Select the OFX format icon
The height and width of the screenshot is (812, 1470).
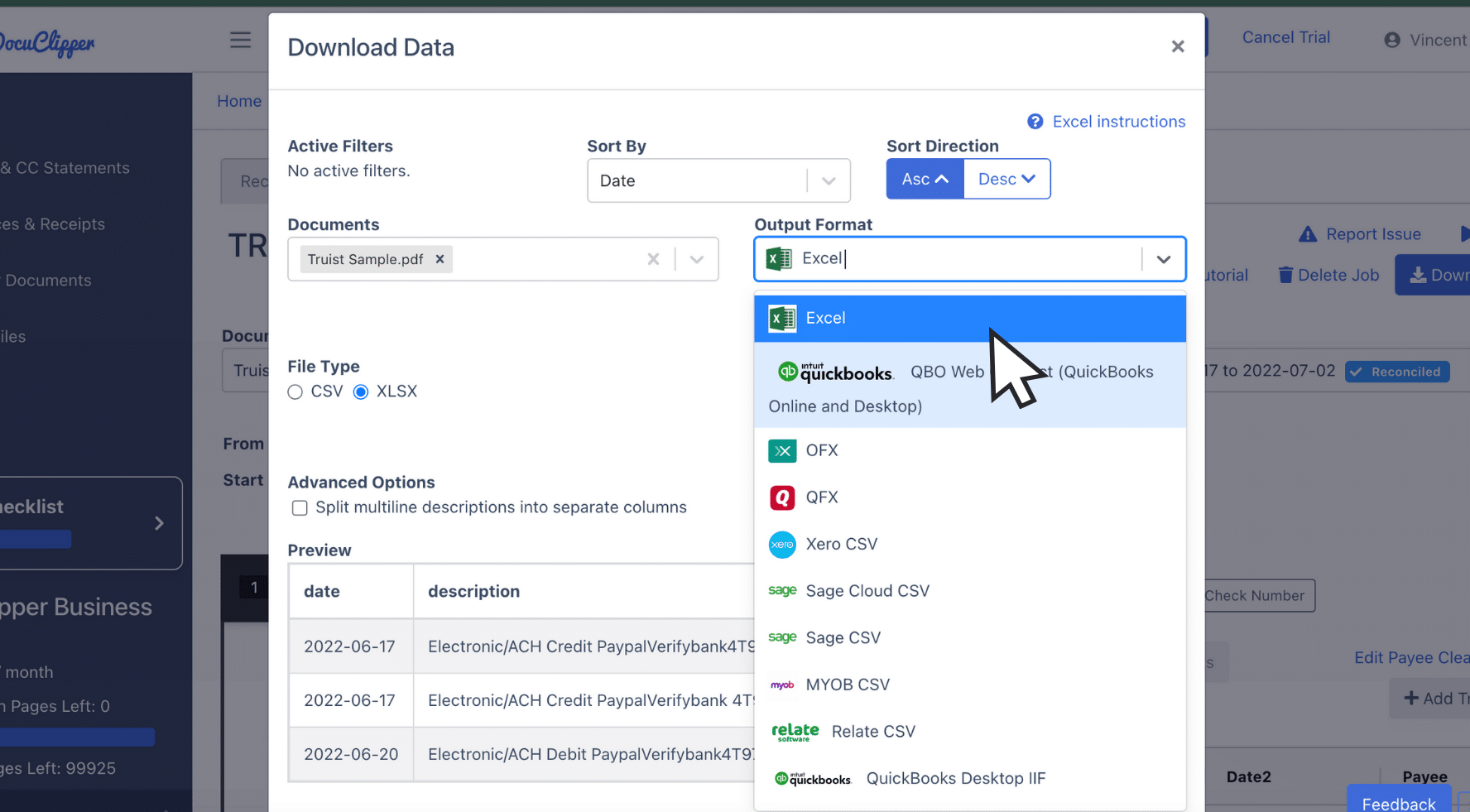click(x=781, y=450)
